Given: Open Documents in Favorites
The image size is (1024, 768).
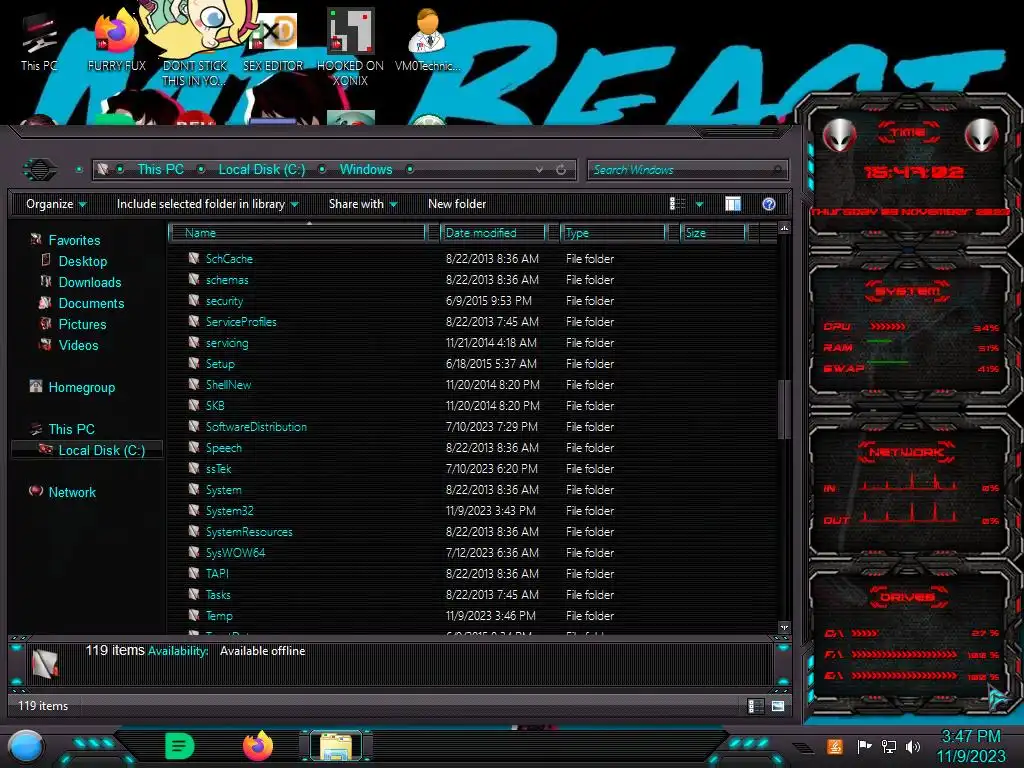Looking at the screenshot, I should coord(91,303).
